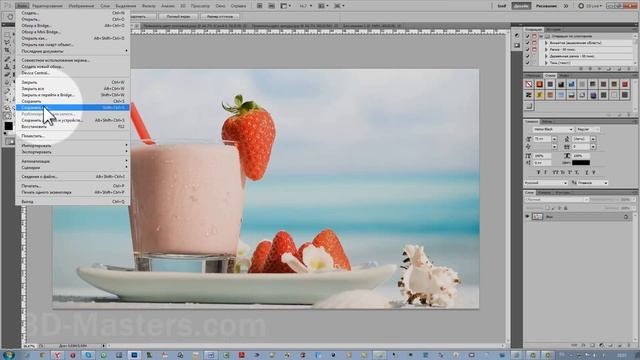Open leading dropdown arrow
This screenshot has width=640, height=360.
click(593, 139)
